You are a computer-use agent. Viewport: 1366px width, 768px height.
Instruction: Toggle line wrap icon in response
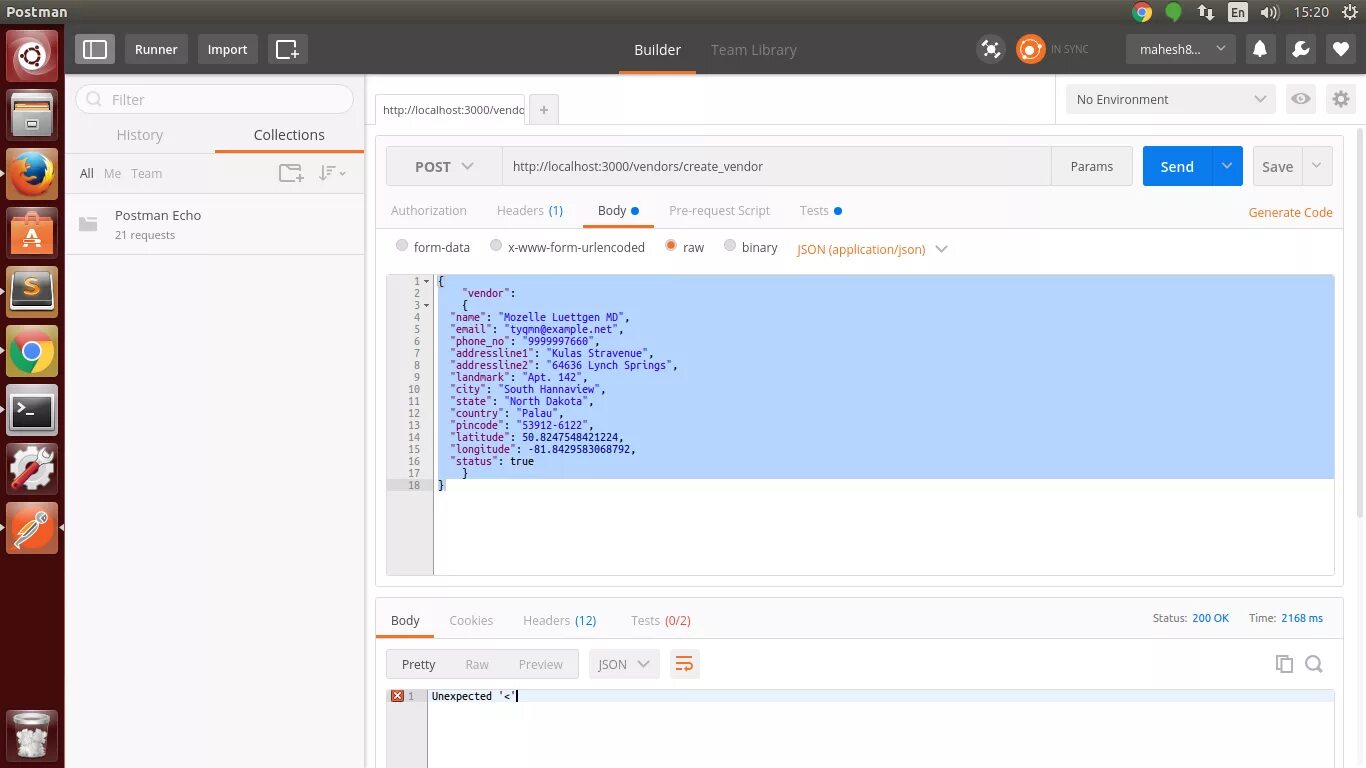pos(684,664)
